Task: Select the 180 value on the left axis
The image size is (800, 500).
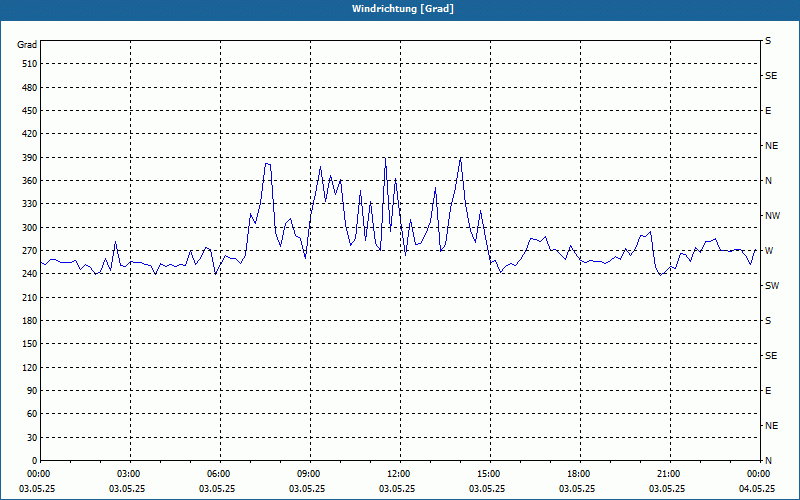Action: click(x=30, y=321)
